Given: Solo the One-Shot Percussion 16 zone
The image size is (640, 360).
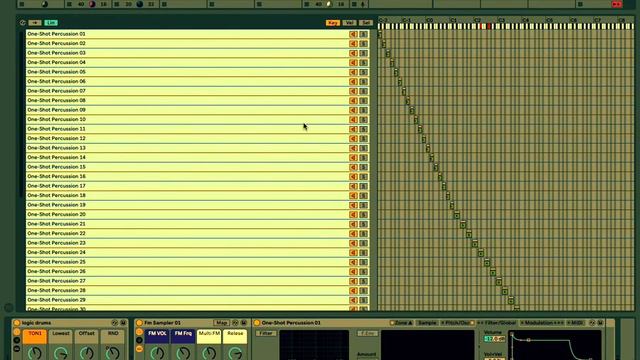Looking at the screenshot, I should [x=364, y=177].
